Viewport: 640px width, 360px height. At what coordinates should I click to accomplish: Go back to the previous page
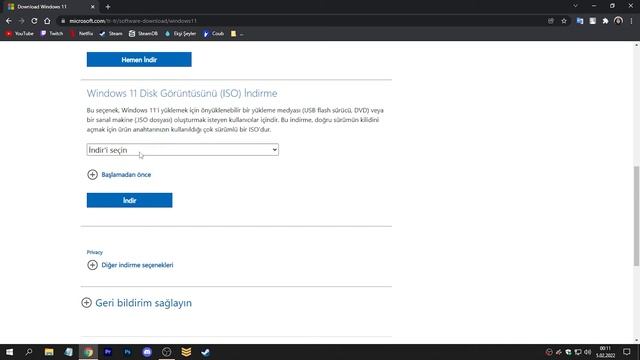coord(9,21)
